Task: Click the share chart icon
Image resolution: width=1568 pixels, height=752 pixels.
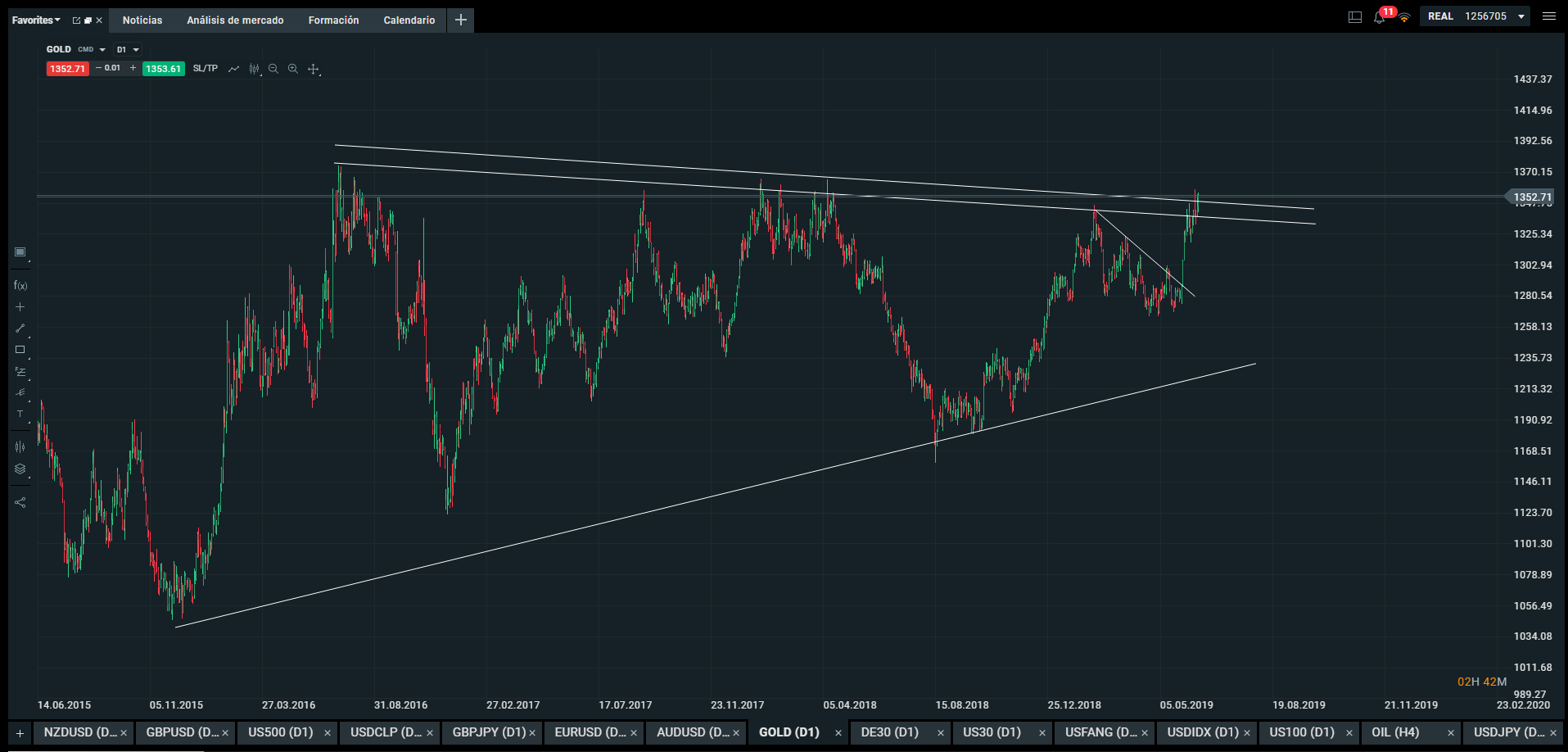Action: coord(20,502)
